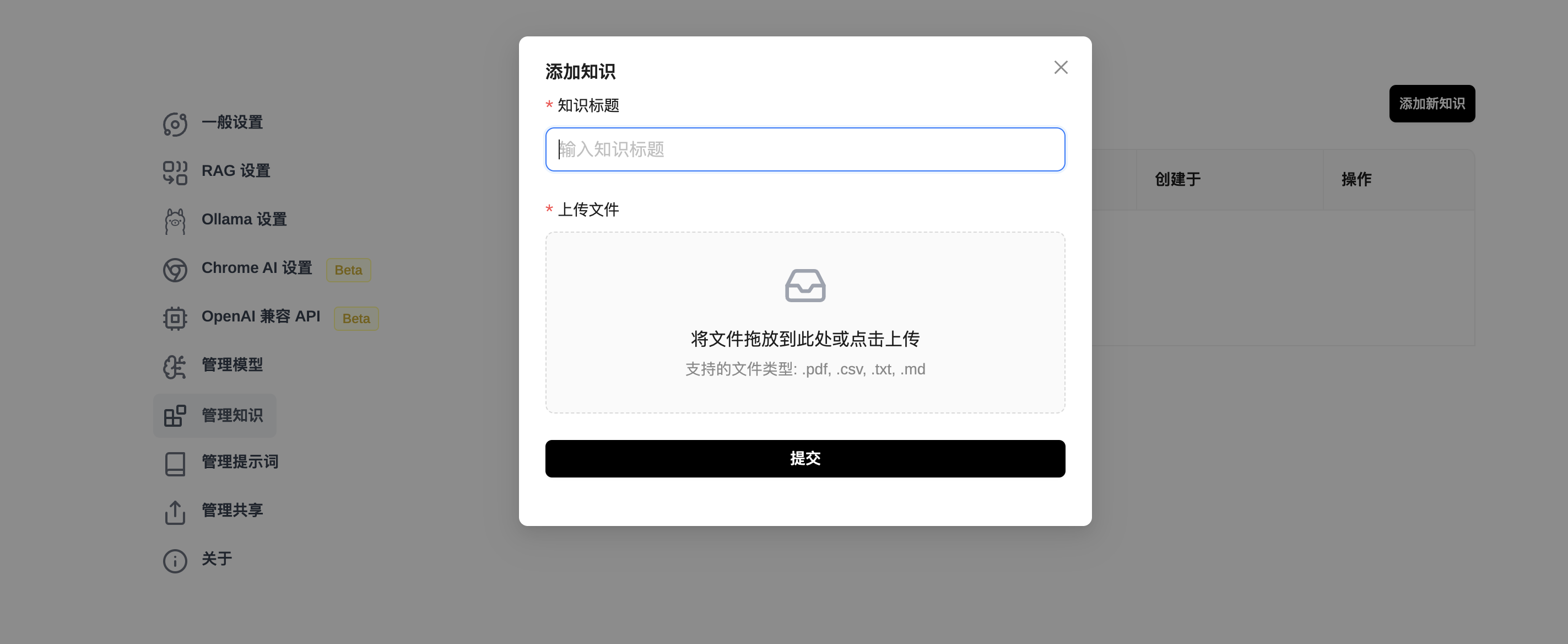1568x644 pixels.
Task: Click the Chrome AI 设置 icon
Action: click(x=175, y=270)
